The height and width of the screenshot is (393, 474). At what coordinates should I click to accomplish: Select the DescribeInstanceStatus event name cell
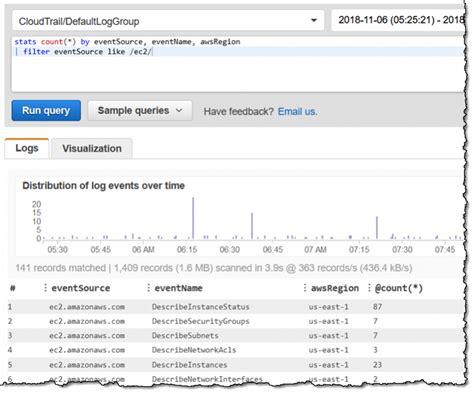(x=200, y=307)
